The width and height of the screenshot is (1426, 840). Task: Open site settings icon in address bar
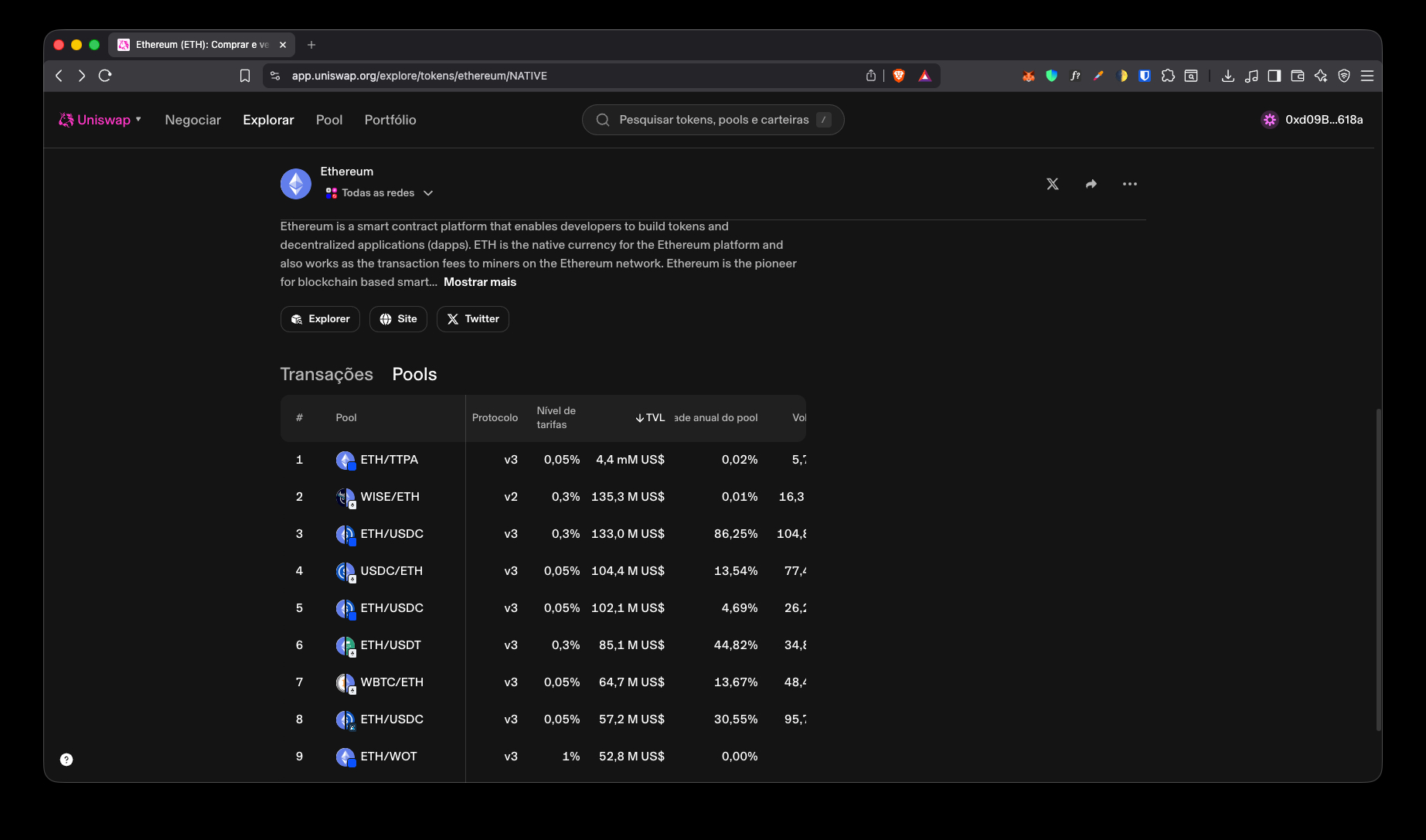click(275, 76)
